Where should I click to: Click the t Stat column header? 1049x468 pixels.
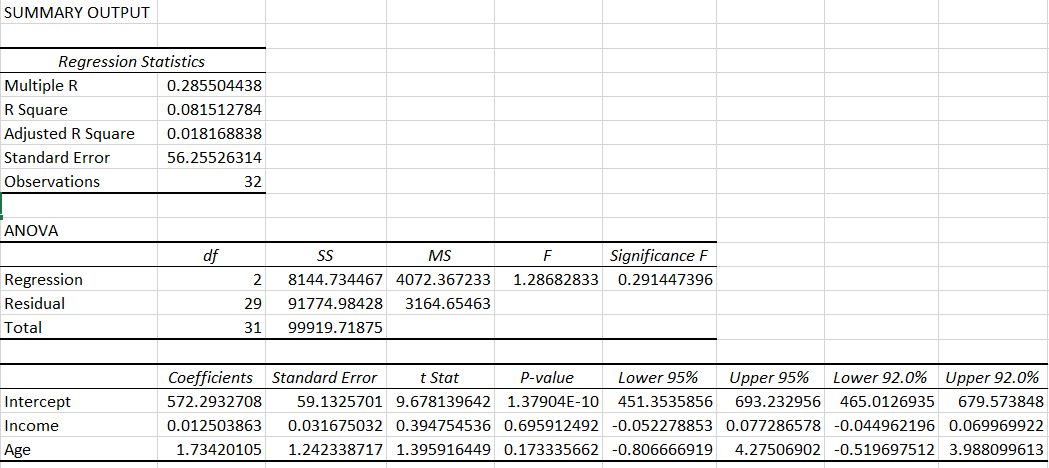point(440,377)
